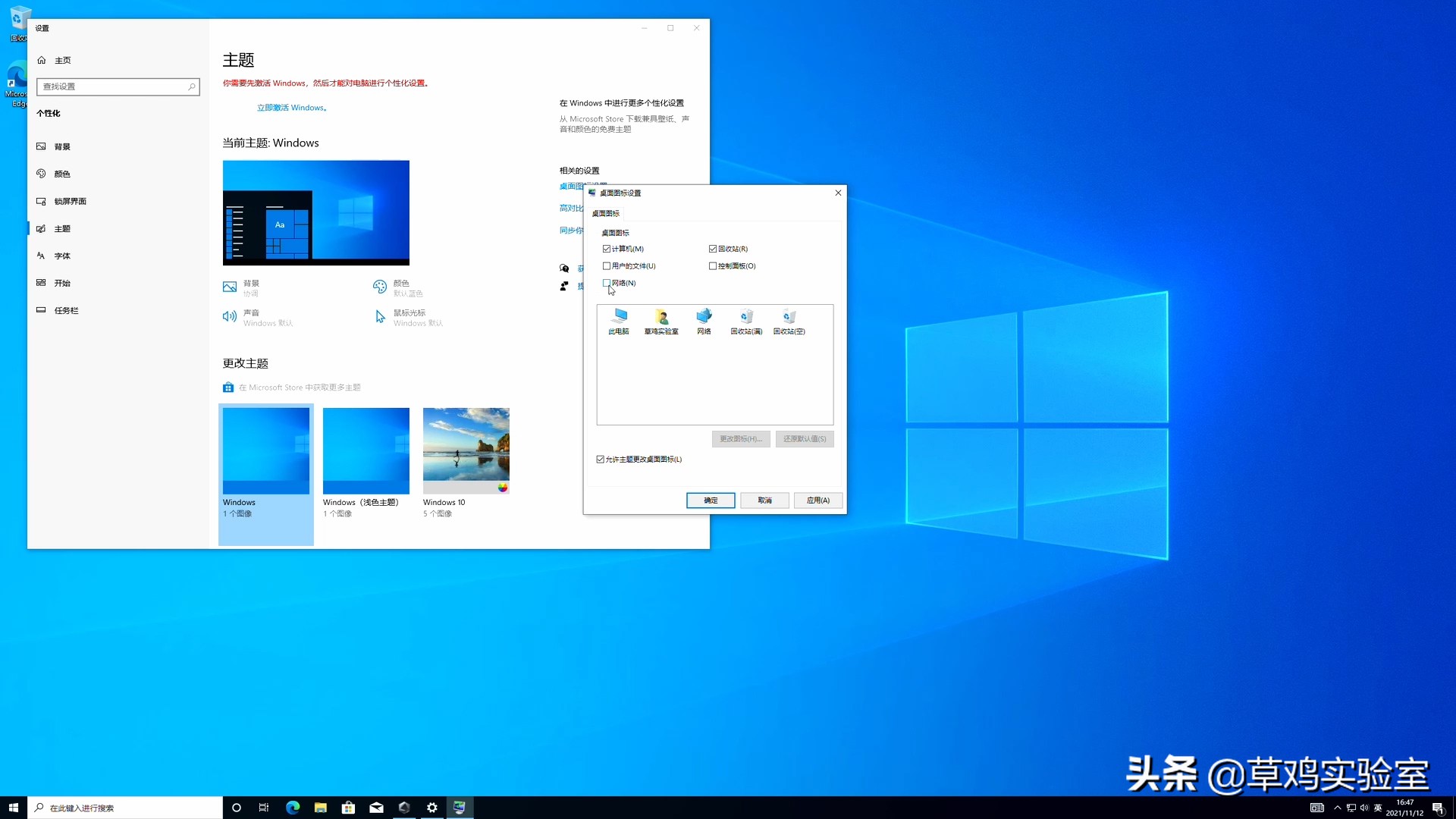This screenshot has height=819, width=1456.
Task: Open Microsoft Edge from the taskbar
Action: tap(292, 808)
